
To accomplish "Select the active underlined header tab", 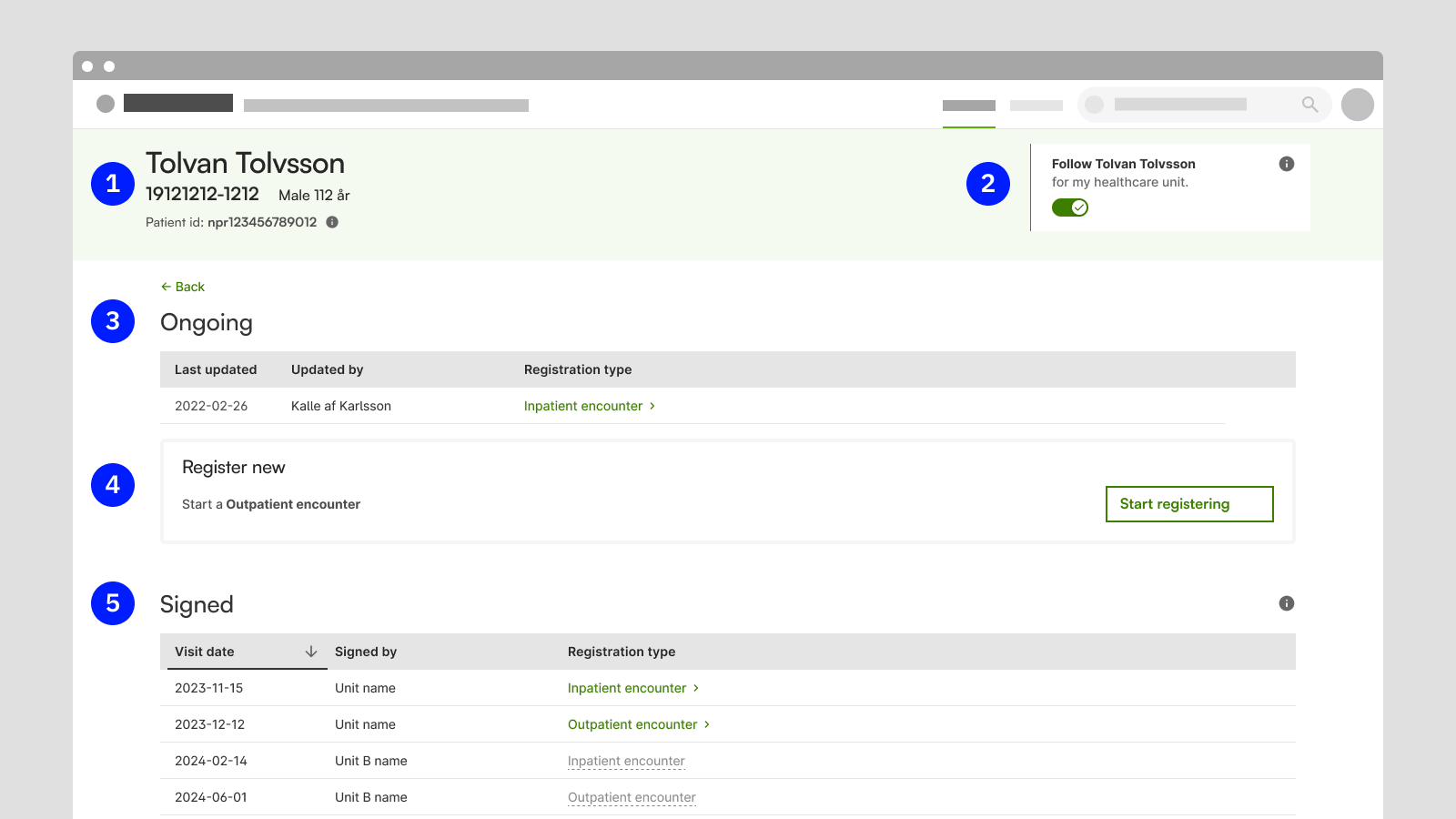I will click(969, 106).
